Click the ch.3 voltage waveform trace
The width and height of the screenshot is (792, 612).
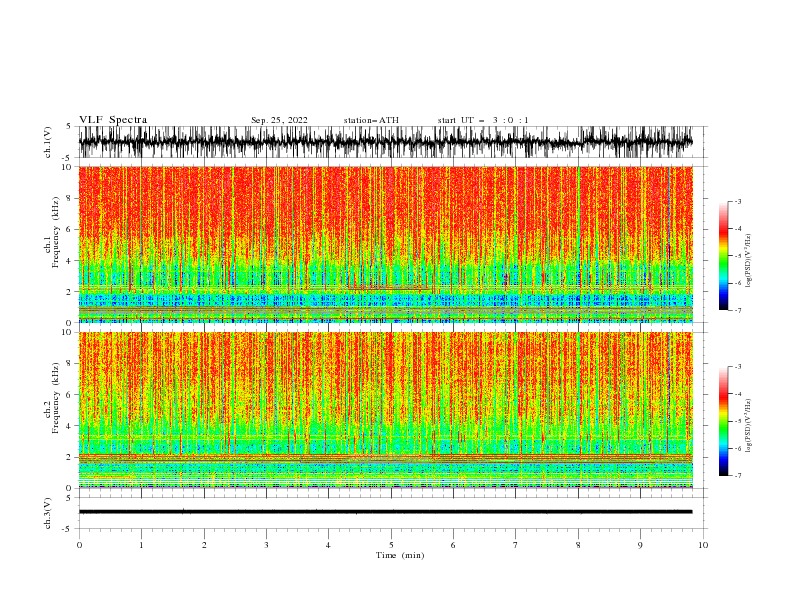coord(385,512)
